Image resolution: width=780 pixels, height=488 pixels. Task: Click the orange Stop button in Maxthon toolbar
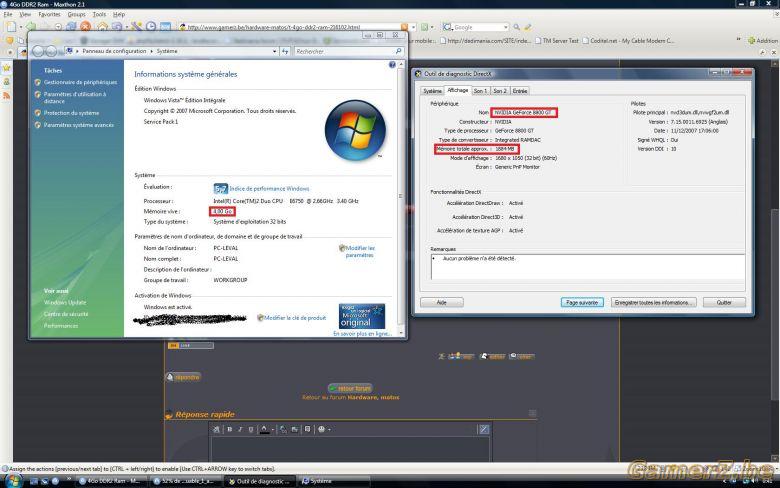86,26
